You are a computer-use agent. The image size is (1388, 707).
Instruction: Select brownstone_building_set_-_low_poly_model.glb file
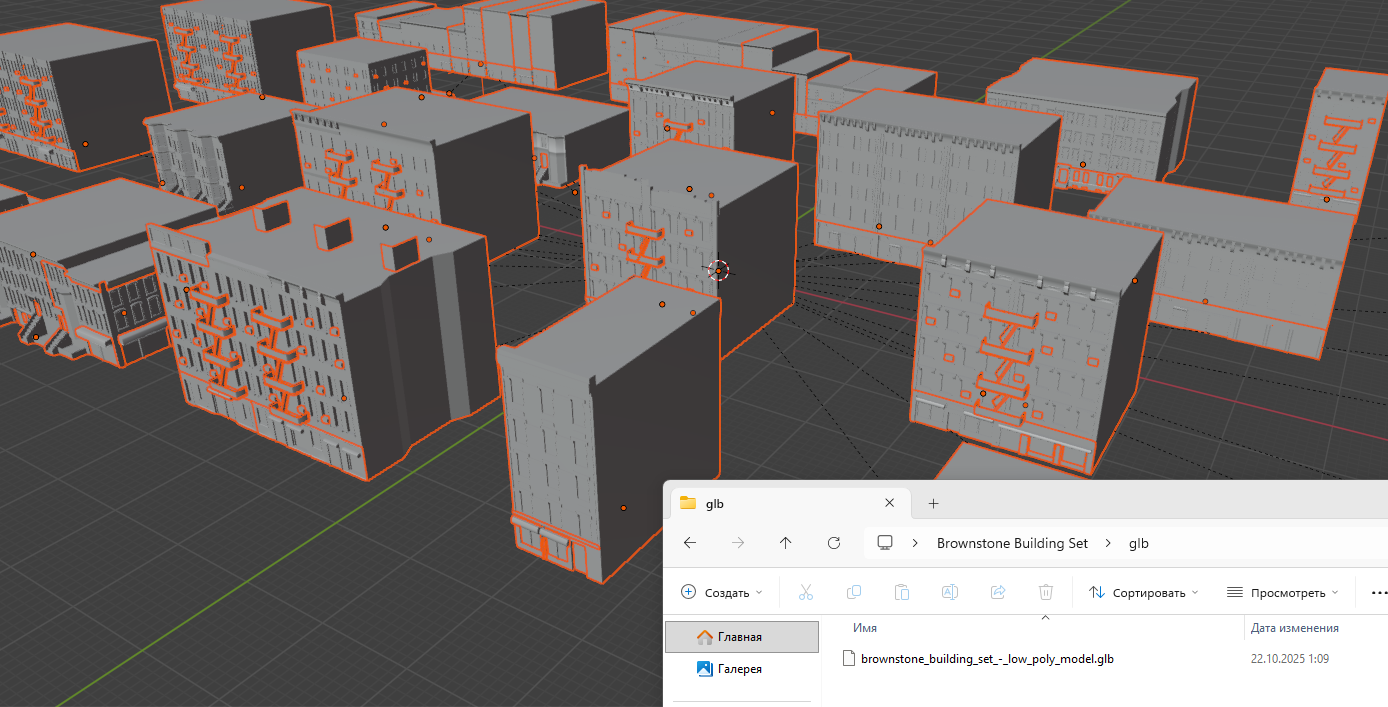click(x=988, y=659)
